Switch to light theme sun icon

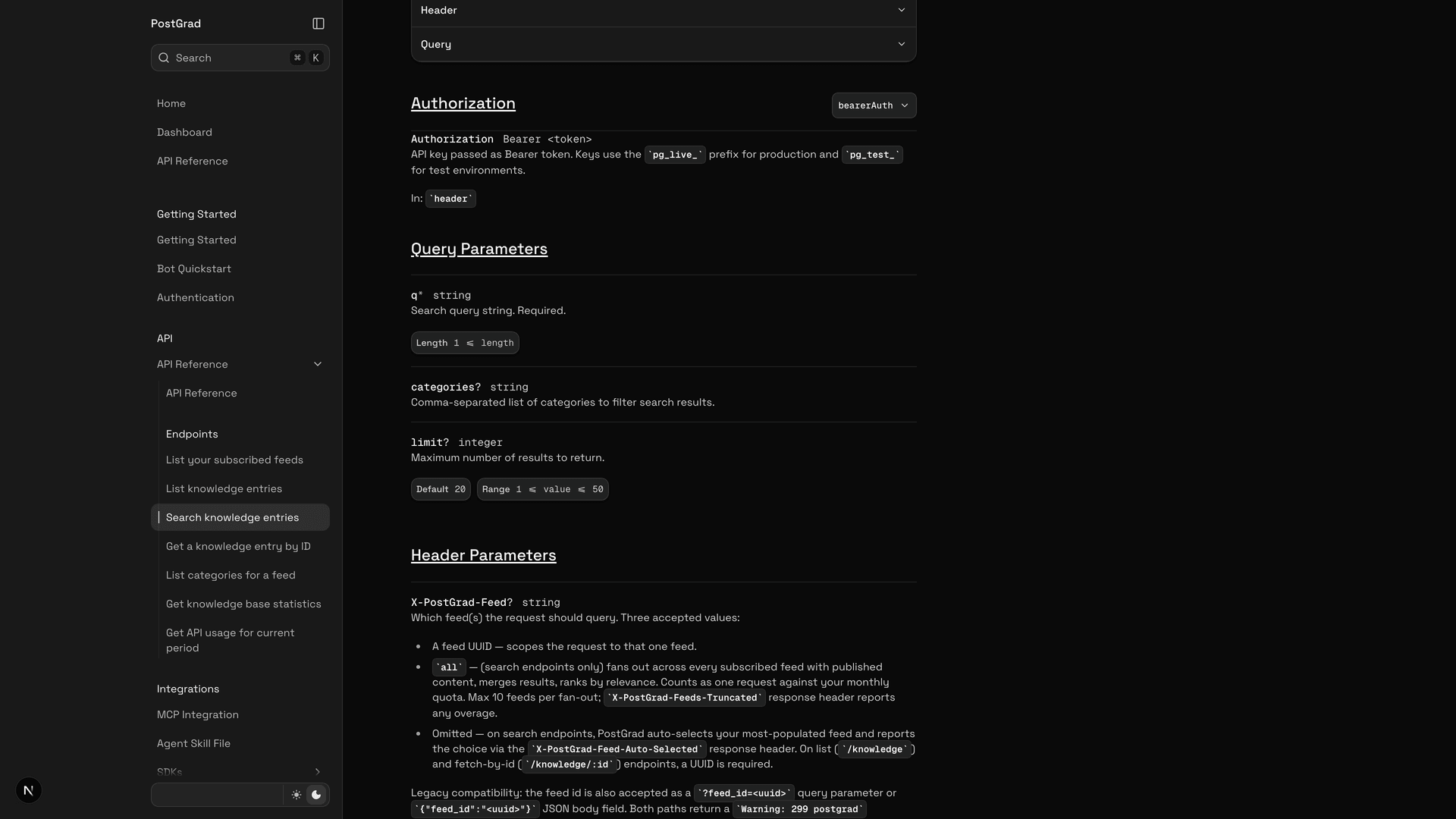[297, 795]
